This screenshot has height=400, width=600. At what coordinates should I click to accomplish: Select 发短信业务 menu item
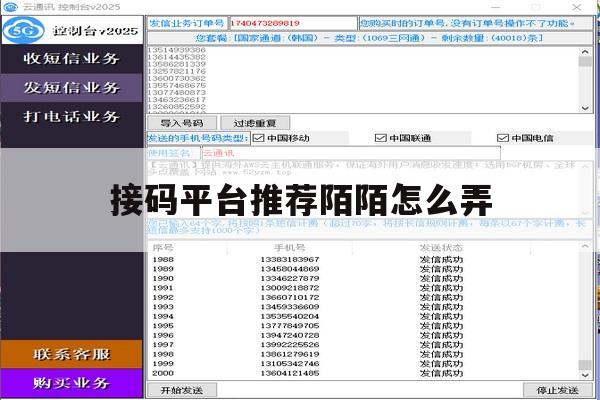72,88
